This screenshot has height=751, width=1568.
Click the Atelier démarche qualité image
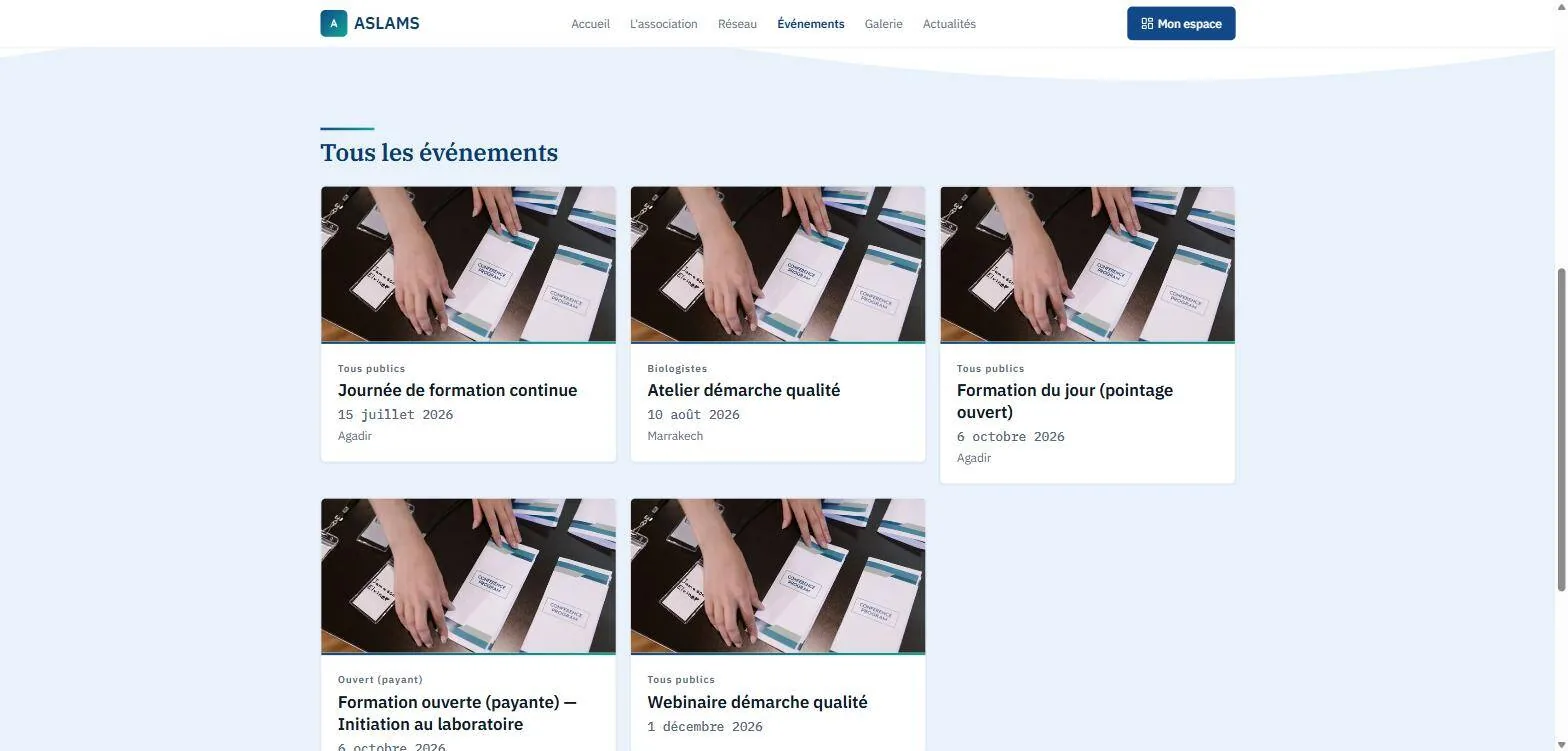click(x=778, y=264)
